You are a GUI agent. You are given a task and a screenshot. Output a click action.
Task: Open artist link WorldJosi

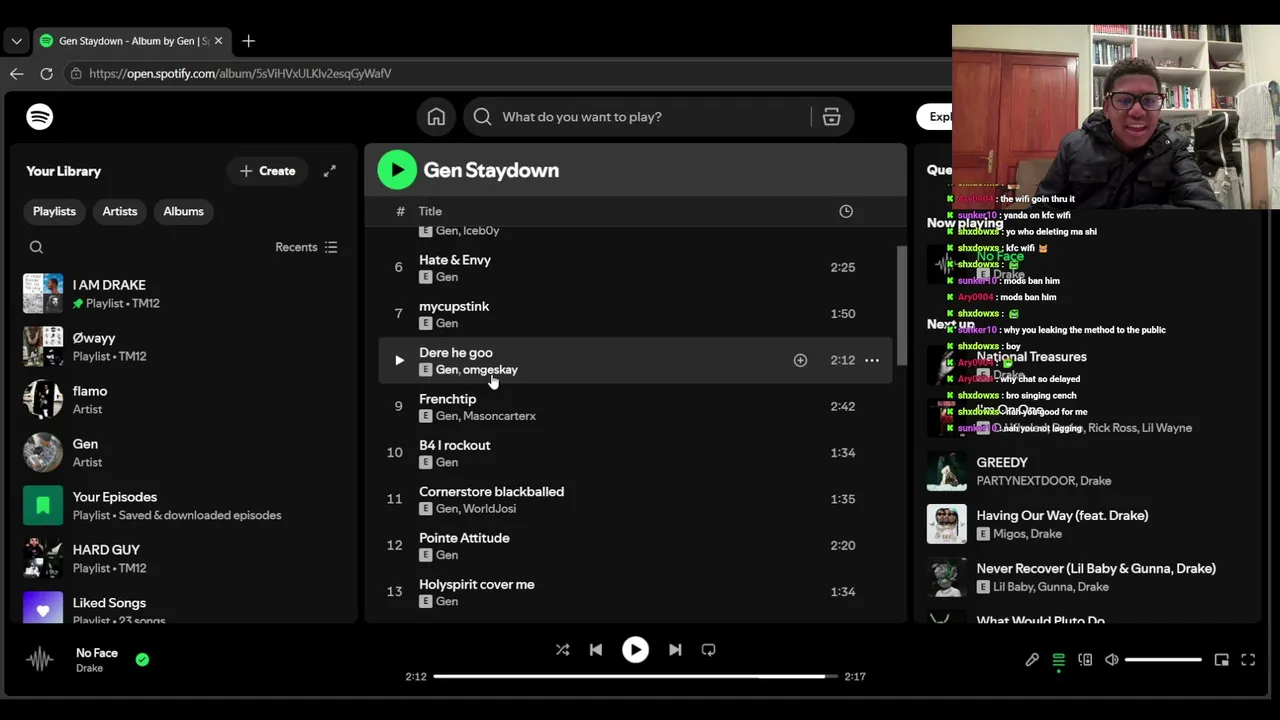489,509
